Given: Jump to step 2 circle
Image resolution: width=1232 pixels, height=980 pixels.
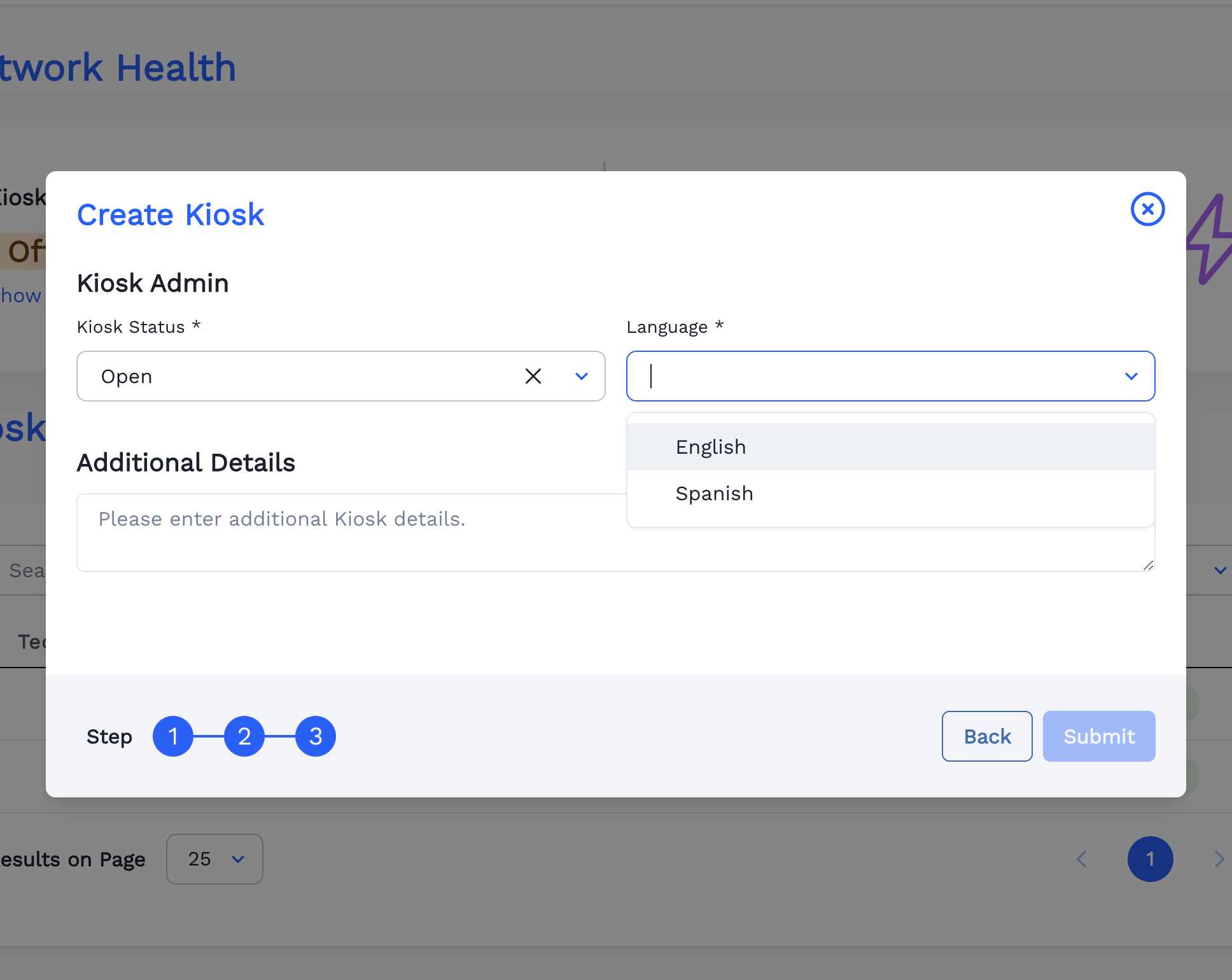Looking at the screenshot, I should [x=244, y=736].
